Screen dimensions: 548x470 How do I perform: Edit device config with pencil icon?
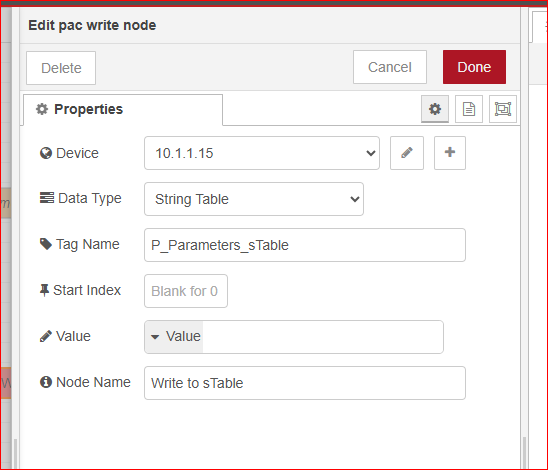click(407, 153)
